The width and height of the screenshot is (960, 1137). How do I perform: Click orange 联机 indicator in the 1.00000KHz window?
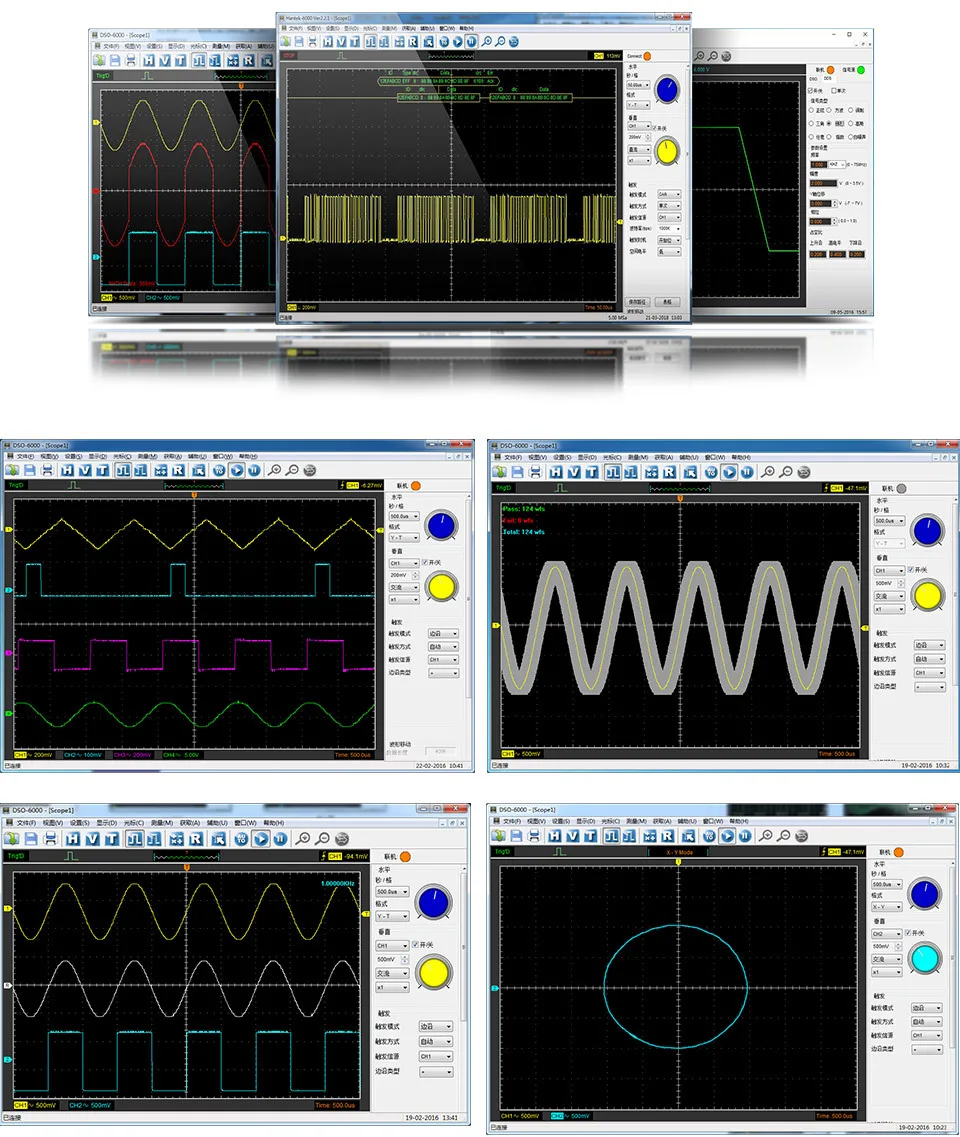tap(405, 857)
